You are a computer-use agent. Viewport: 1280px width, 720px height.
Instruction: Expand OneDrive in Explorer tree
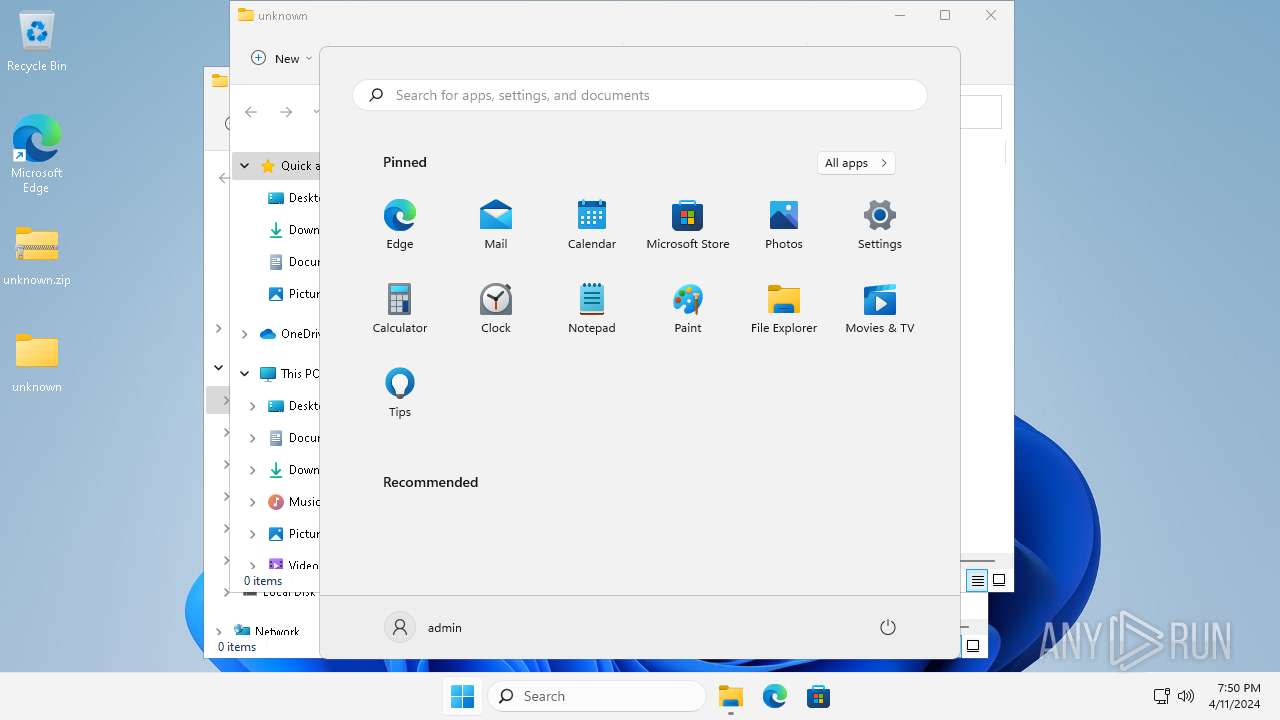point(244,334)
